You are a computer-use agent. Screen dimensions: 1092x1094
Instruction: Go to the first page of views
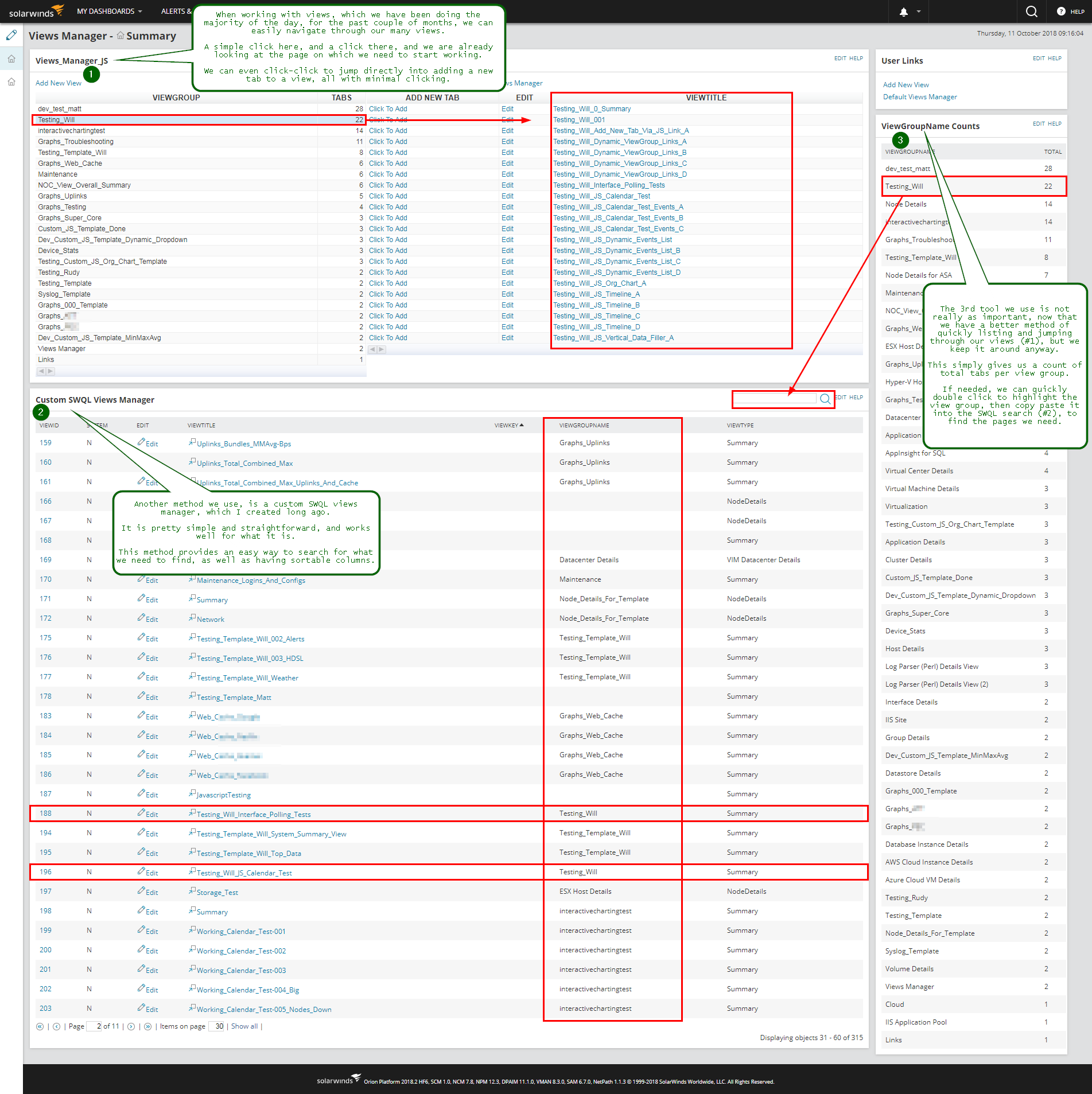[x=40, y=1027]
